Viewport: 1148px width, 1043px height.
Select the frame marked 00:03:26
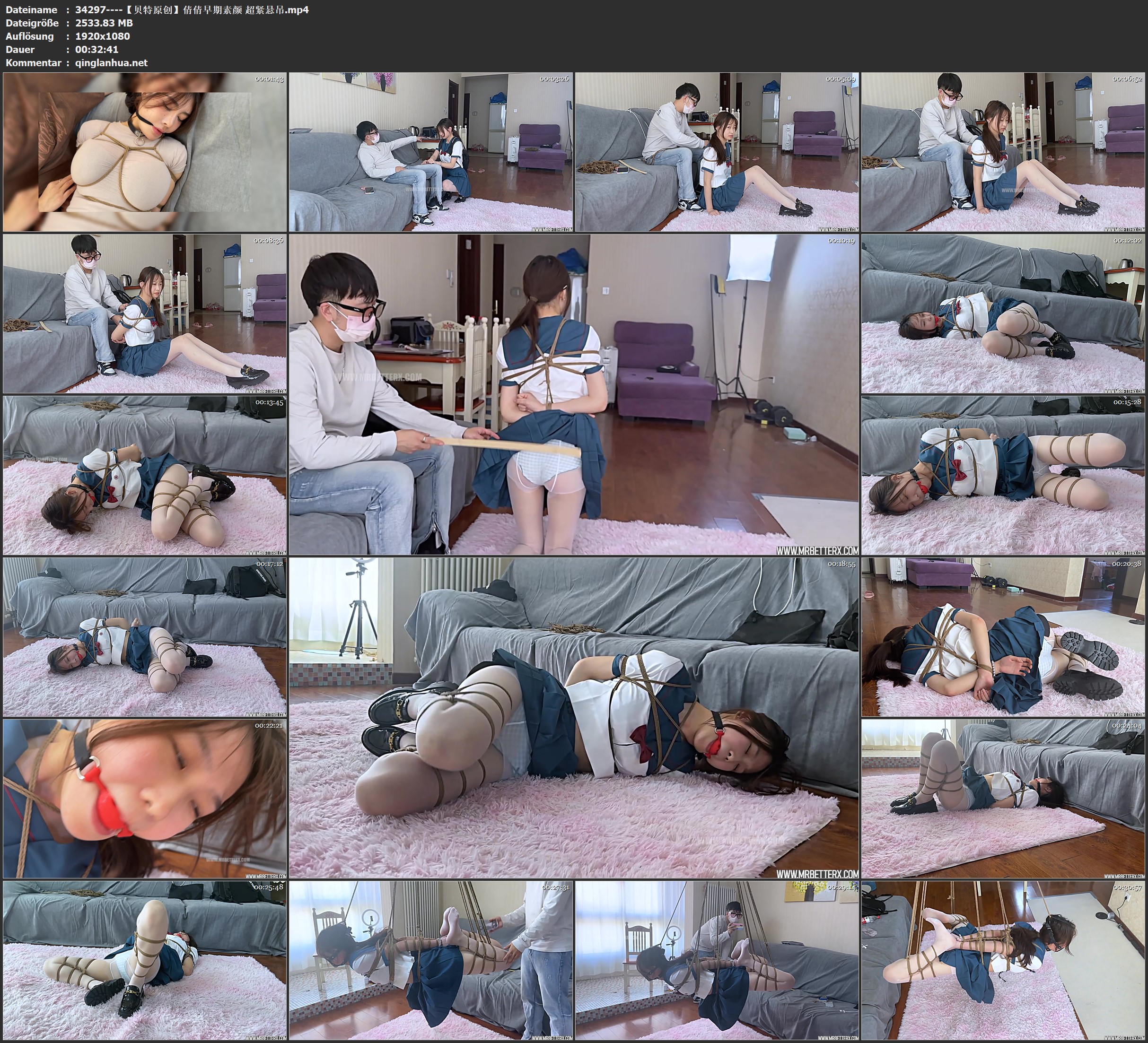click(x=431, y=151)
